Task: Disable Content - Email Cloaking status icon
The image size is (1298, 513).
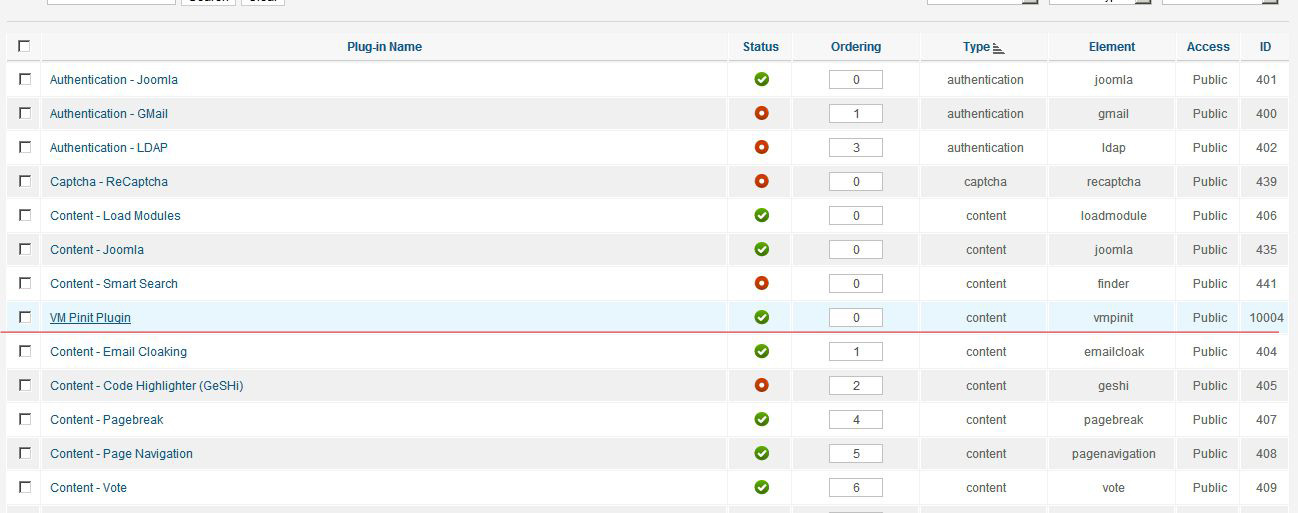Action: coord(761,351)
